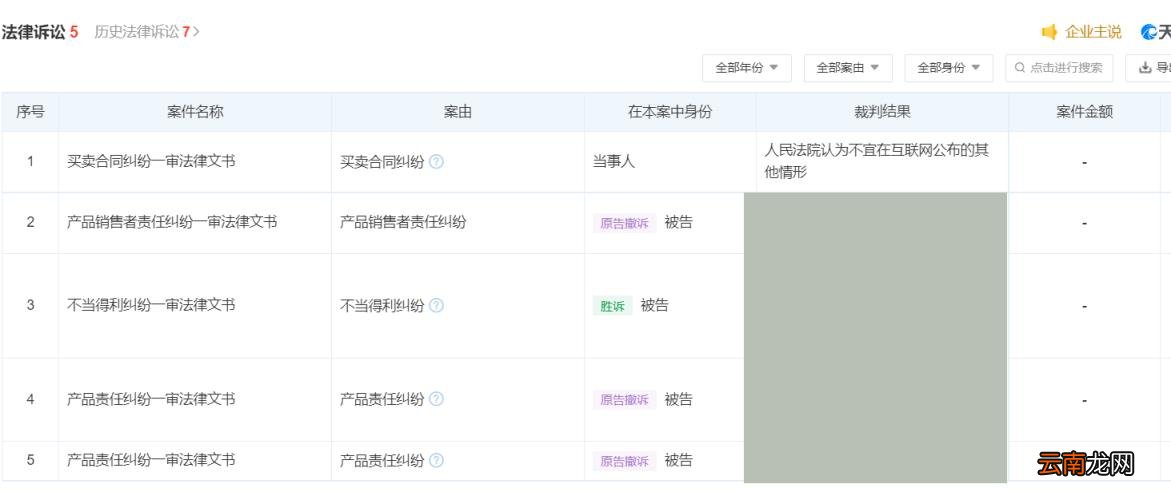This screenshot has height=492, width=1171.
Task: Click the 案由 column header
Action: (x=458, y=112)
